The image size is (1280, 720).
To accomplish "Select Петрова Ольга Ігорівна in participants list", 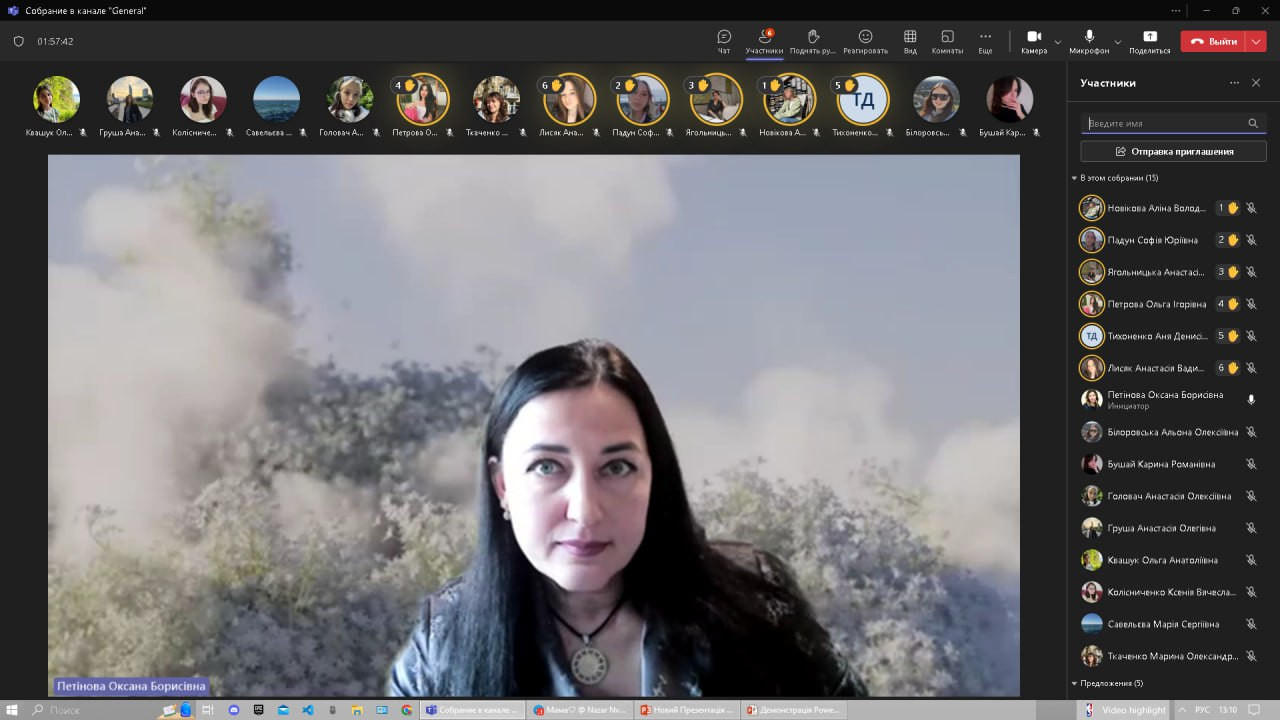I will tap(1169, 304).
